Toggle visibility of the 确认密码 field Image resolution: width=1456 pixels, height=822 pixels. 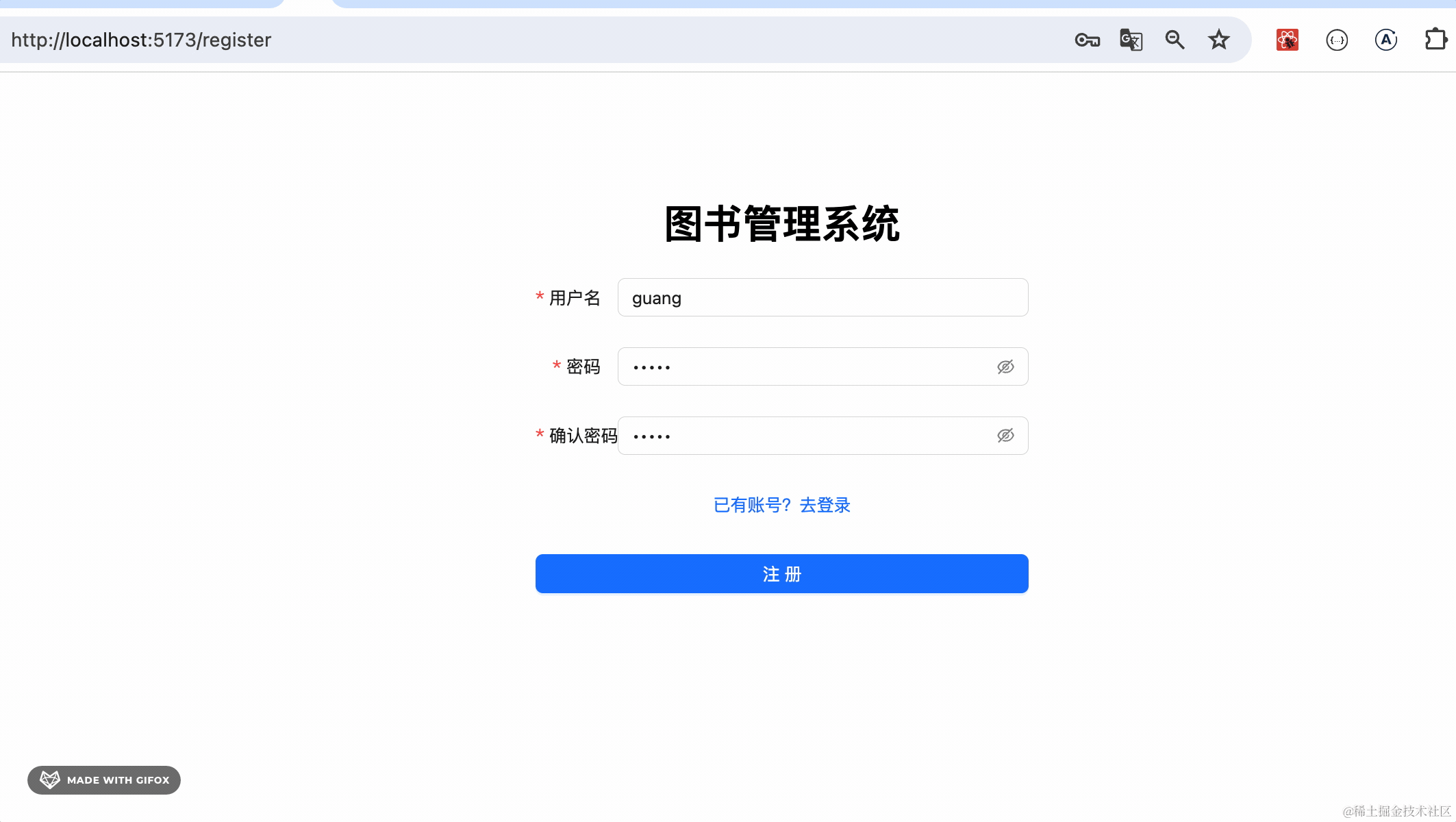tap(1005, 436)
